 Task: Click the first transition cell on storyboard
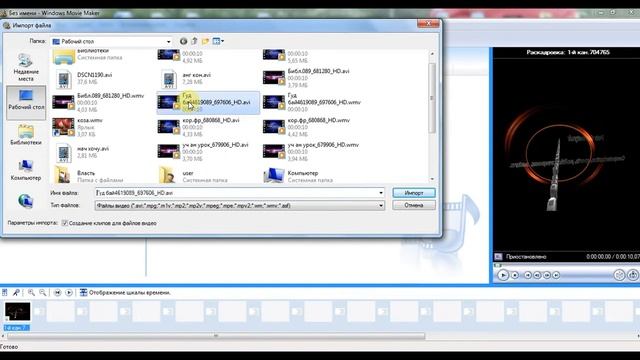[x=39, y=311]
